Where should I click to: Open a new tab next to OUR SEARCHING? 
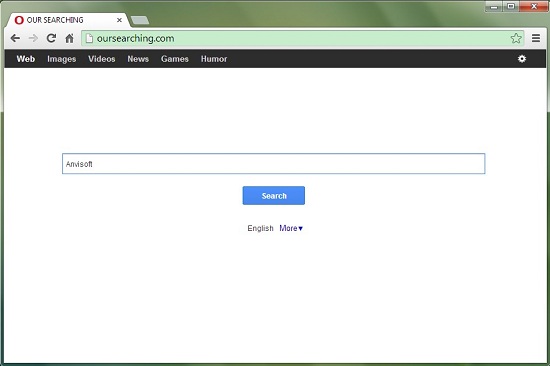click(140, 20)
